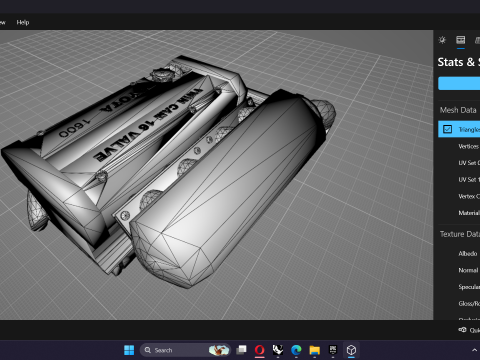Choose the Vertex Colors mesh option

coord(469,196)
